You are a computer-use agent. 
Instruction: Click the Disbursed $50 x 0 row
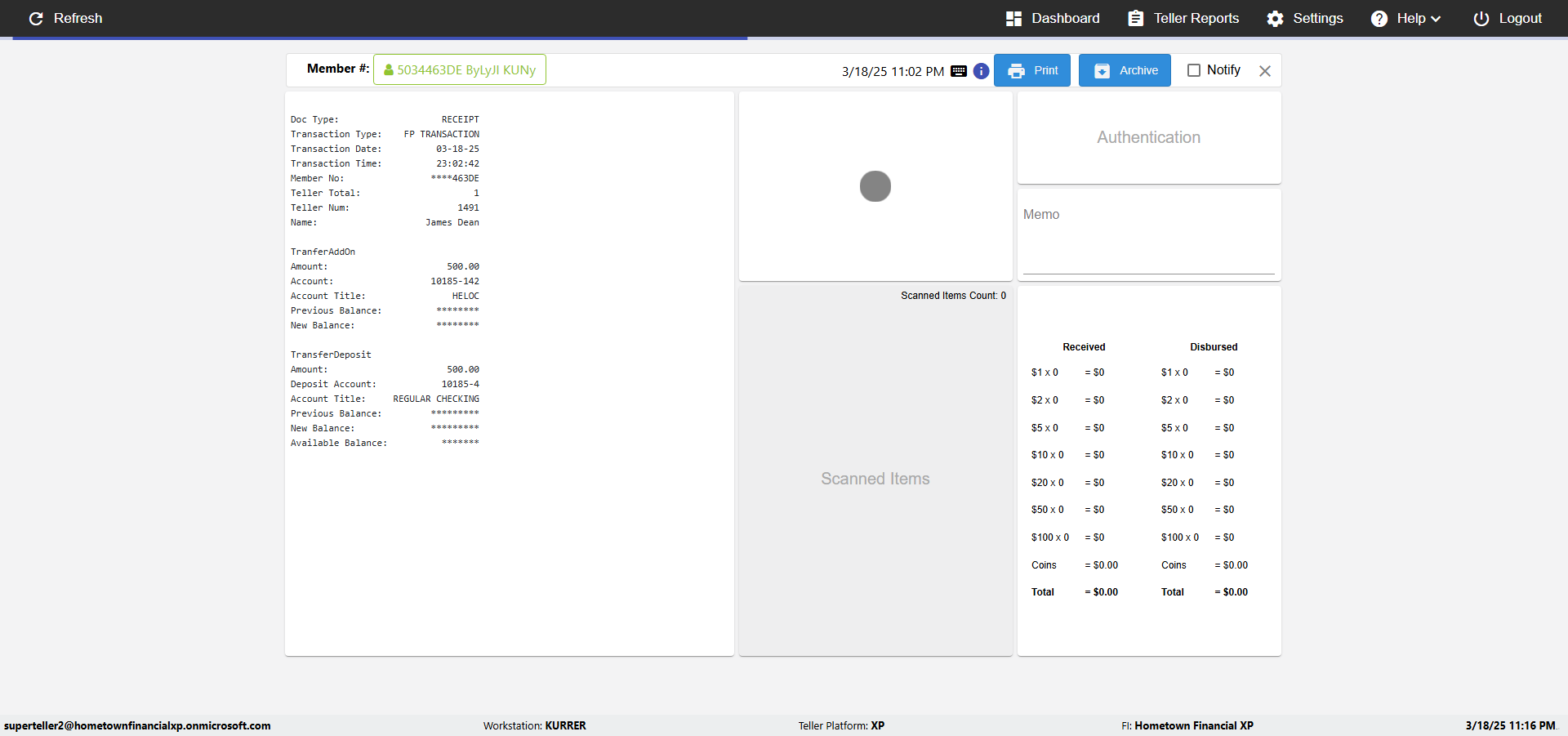click(x=1198, y=510)
